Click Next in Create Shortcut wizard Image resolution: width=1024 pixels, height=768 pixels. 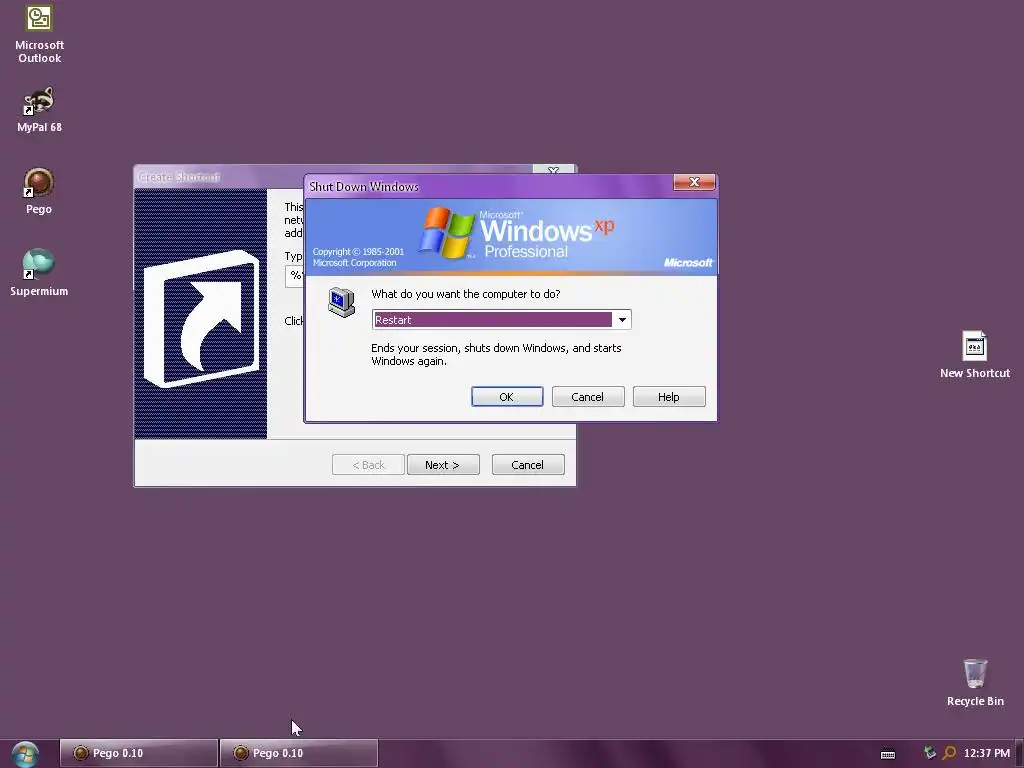coord(443,464)
